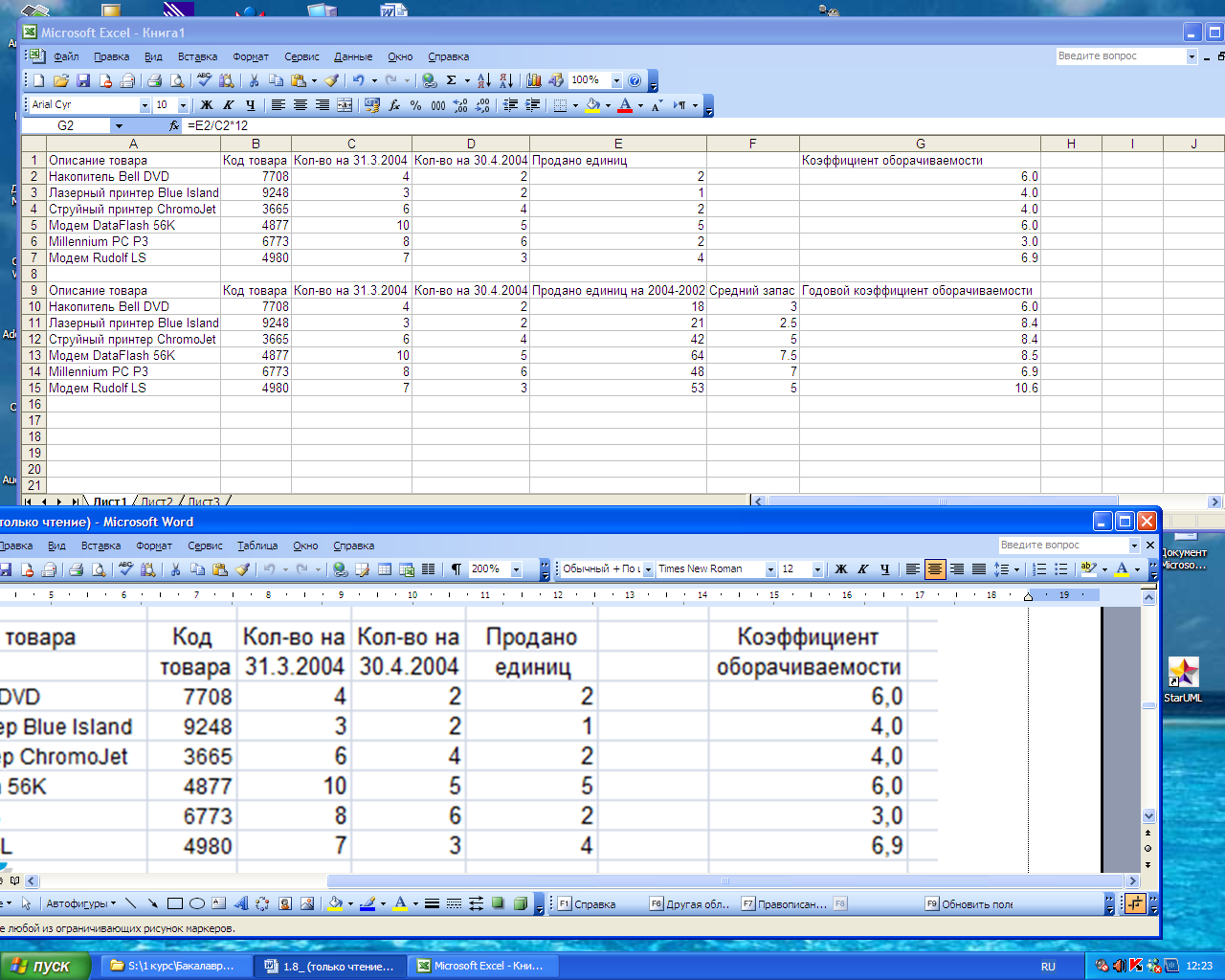Open Excel's Name Box dropdown arrow
This screenshot has width=1225, height=980.
pyautogui.click(x=119, y=125)
